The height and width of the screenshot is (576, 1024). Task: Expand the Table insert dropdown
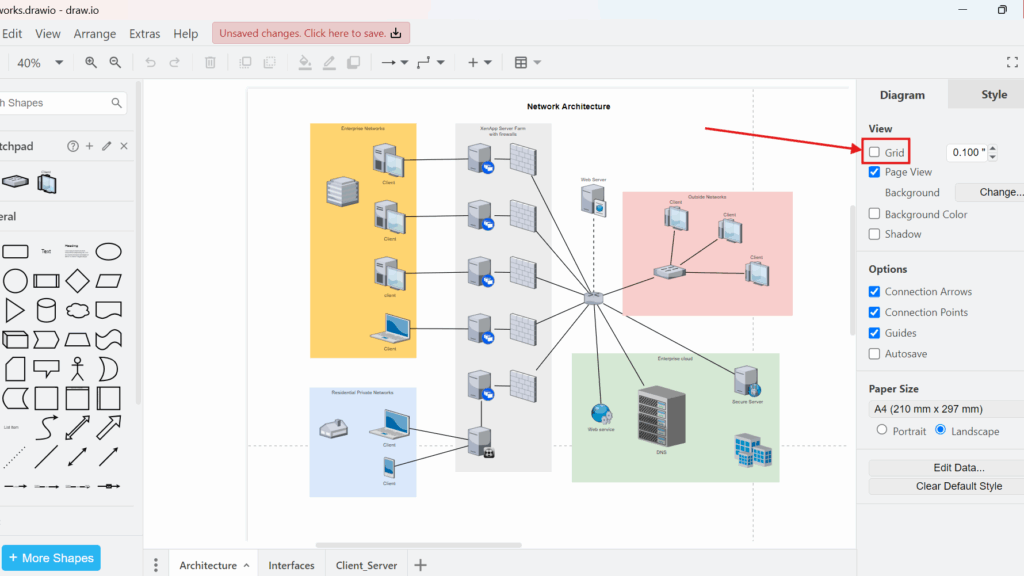527,62
